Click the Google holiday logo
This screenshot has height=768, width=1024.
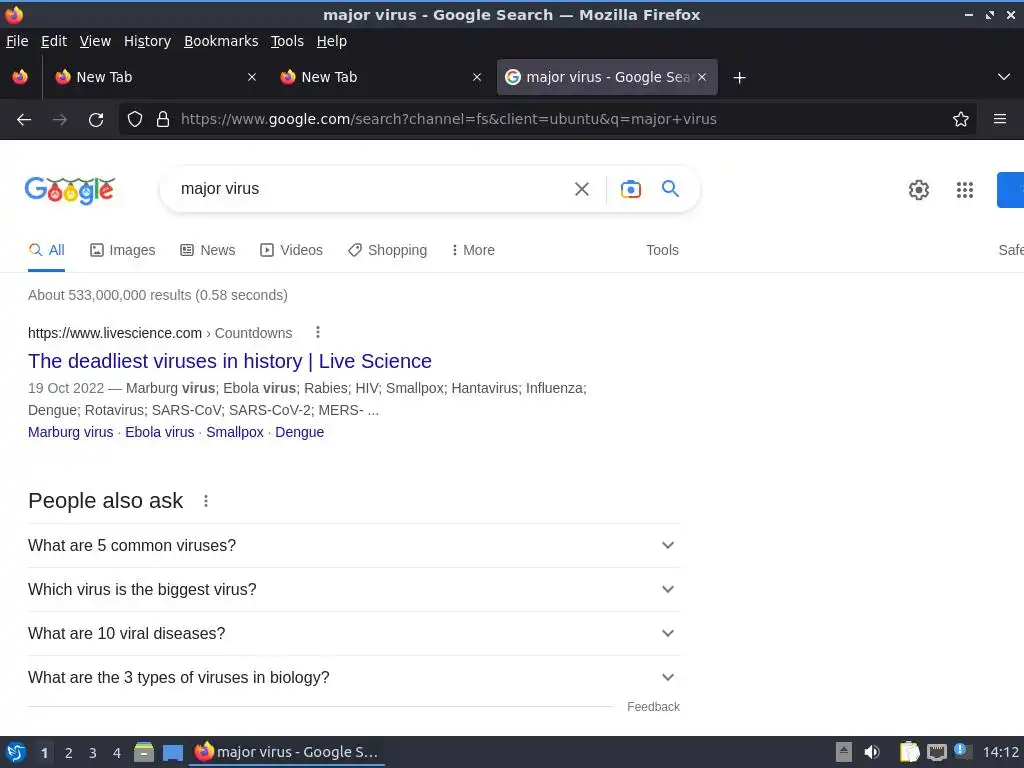(70, 191)
